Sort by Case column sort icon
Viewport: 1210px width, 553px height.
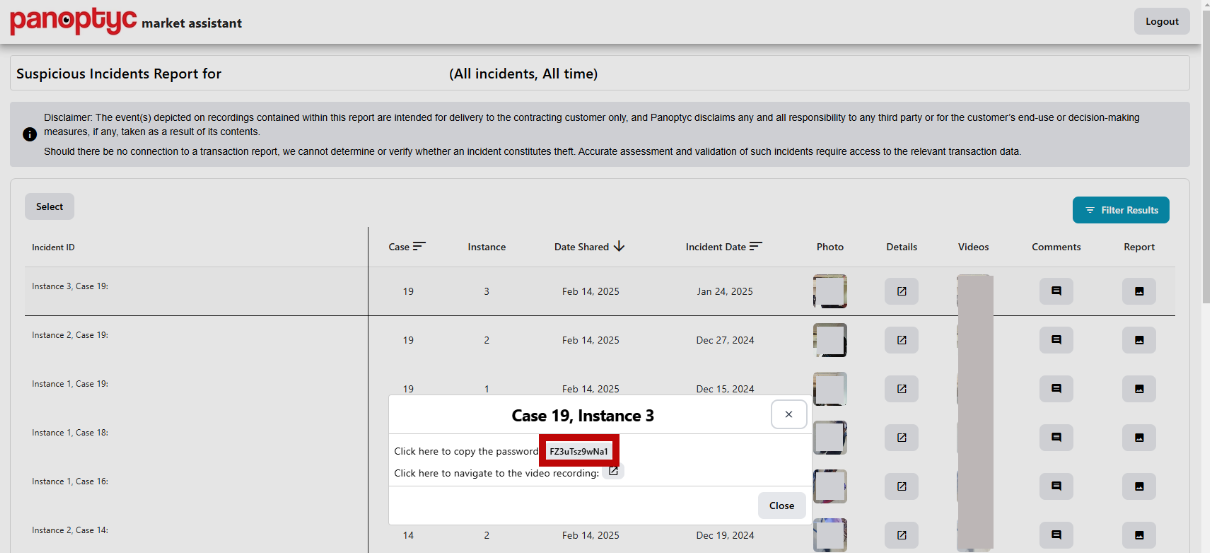click(420, 246)
